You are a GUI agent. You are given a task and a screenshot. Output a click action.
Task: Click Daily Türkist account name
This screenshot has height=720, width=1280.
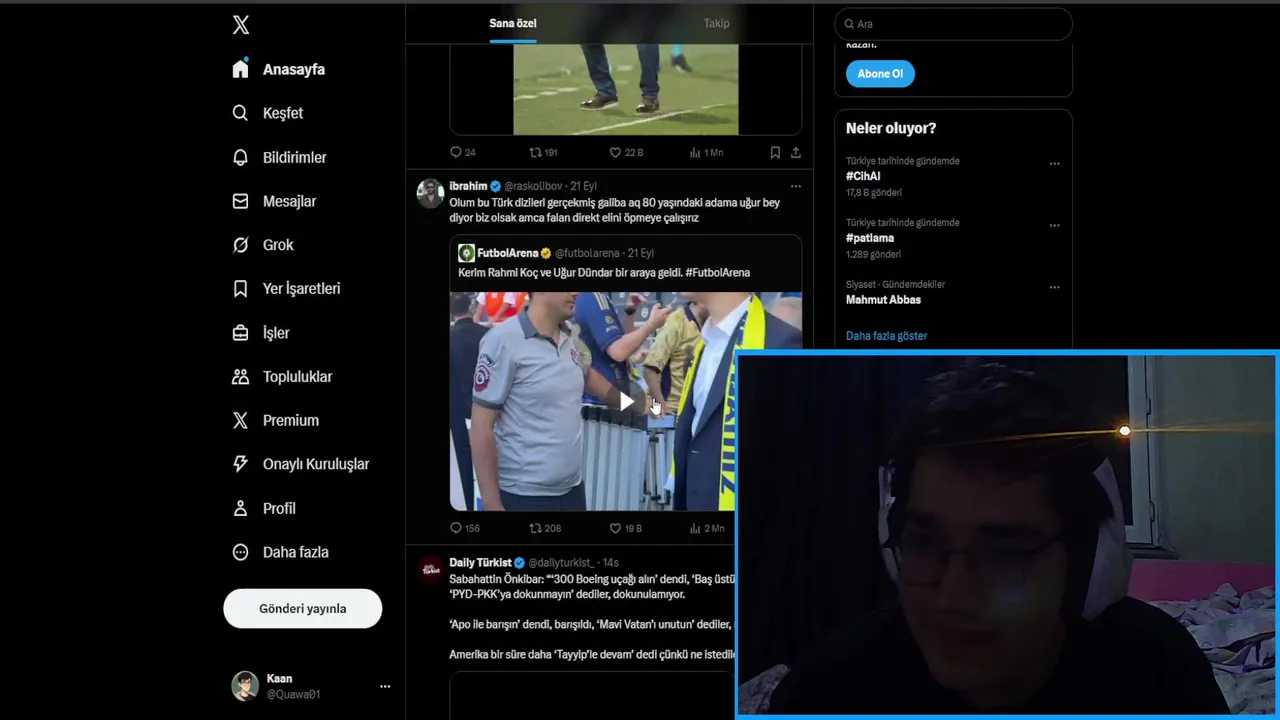tap(480, 563)
